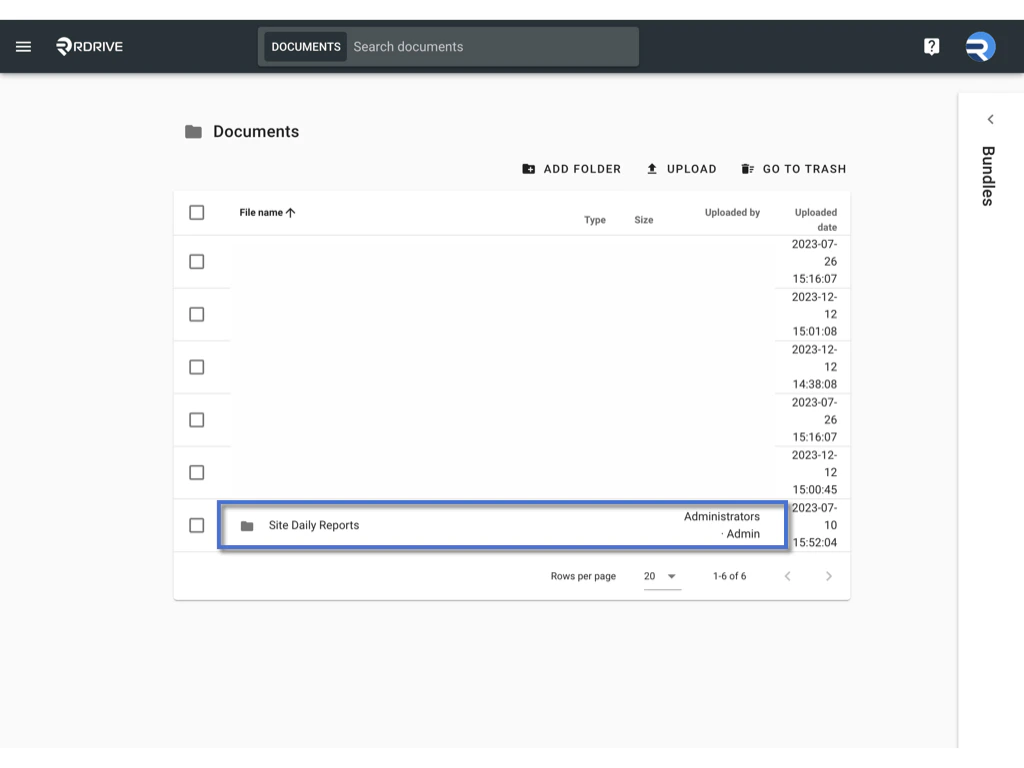Viewport: 1024px width, 768px height.
Task: Select the Add Folder icon
Action: (x=529, y=168)
